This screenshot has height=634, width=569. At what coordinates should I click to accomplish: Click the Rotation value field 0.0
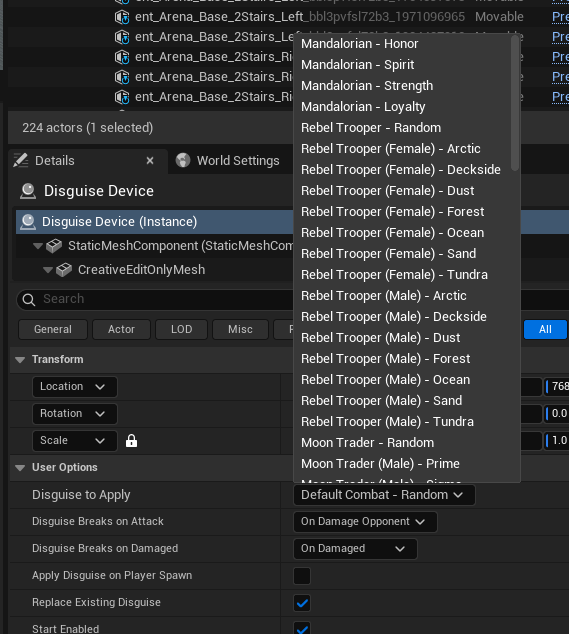(x=556, y=414)
